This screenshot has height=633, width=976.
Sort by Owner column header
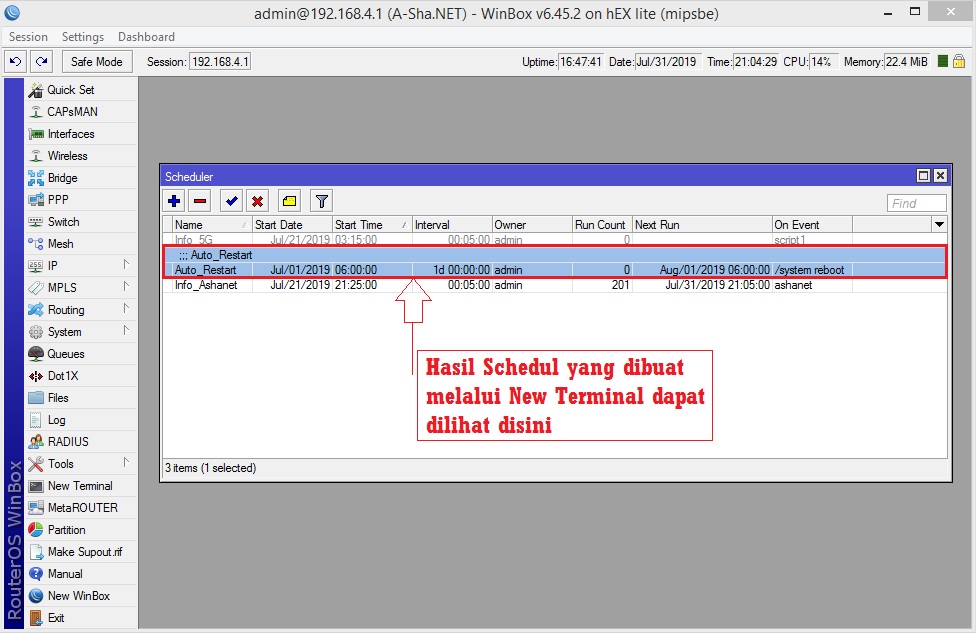pos(532,225)
